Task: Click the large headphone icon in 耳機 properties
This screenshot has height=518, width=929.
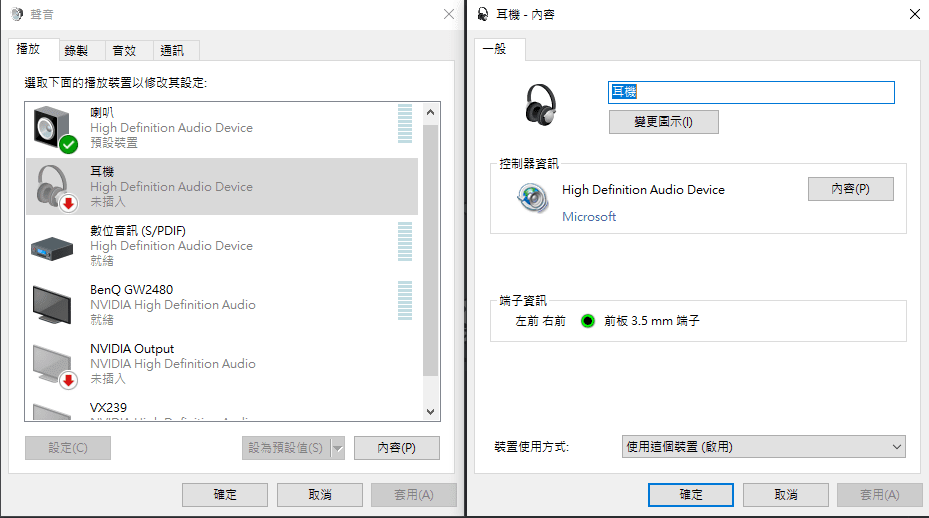Action: [540, 105]
